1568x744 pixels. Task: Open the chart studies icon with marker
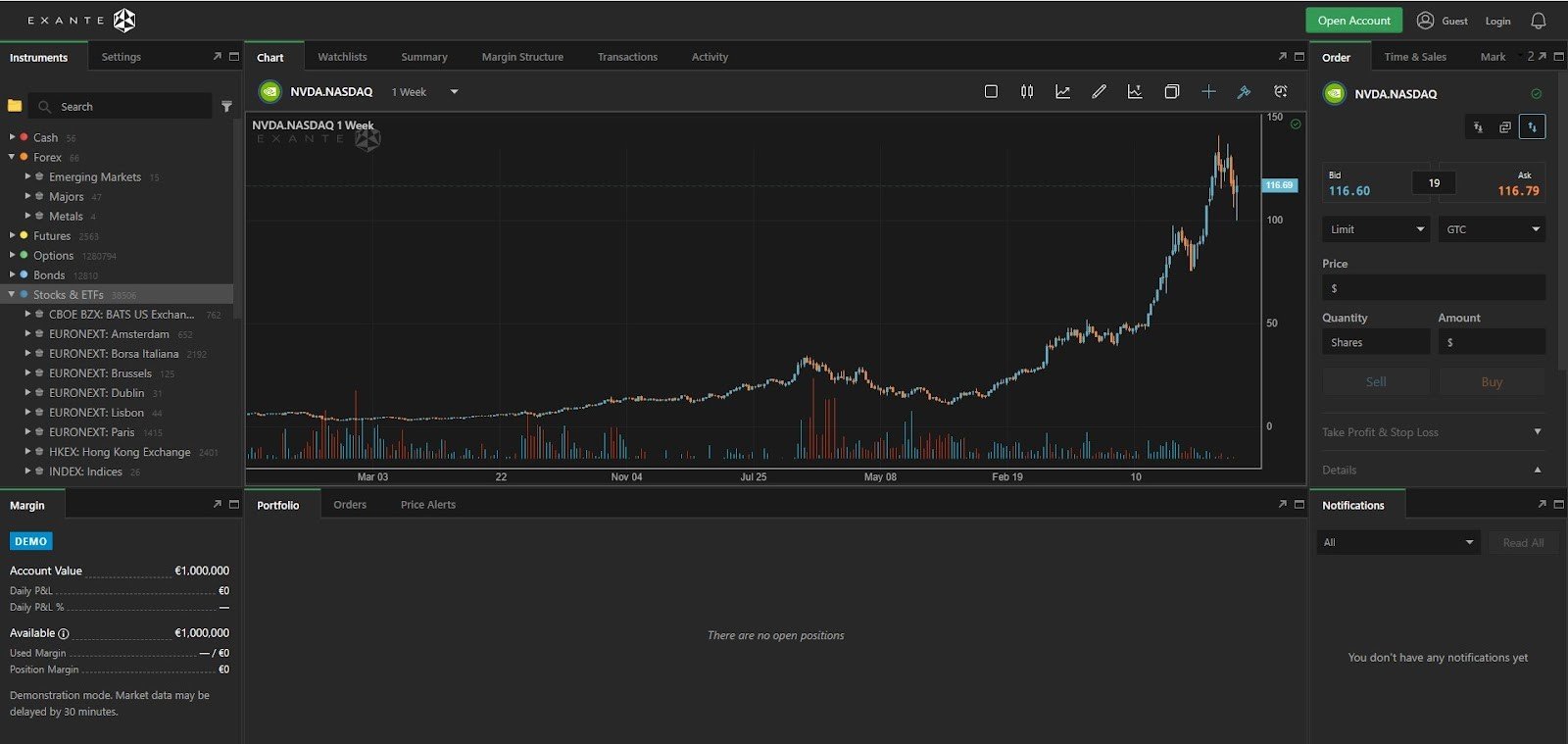[x=1135, y=91]
